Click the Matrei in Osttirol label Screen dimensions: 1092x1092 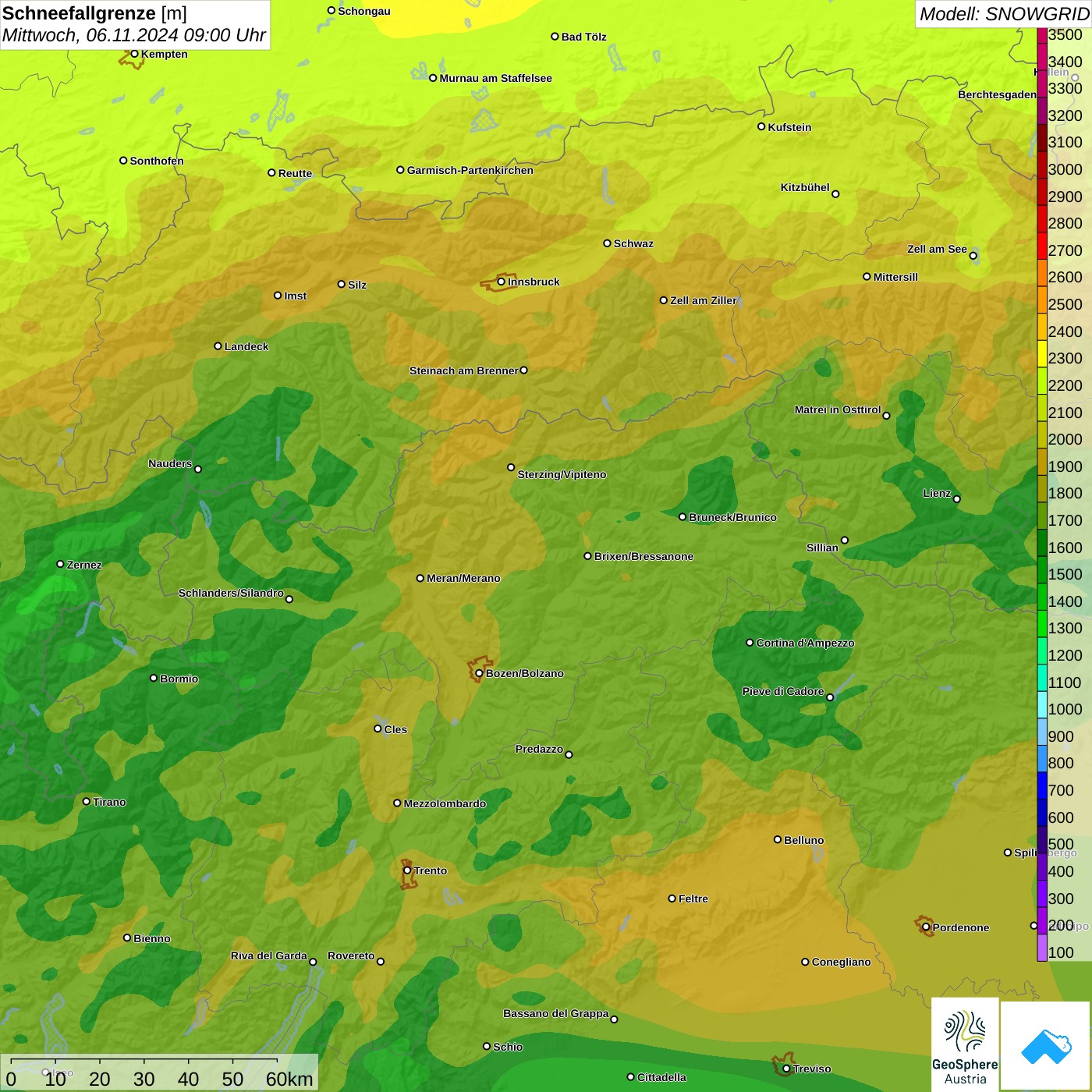[838, 409]
